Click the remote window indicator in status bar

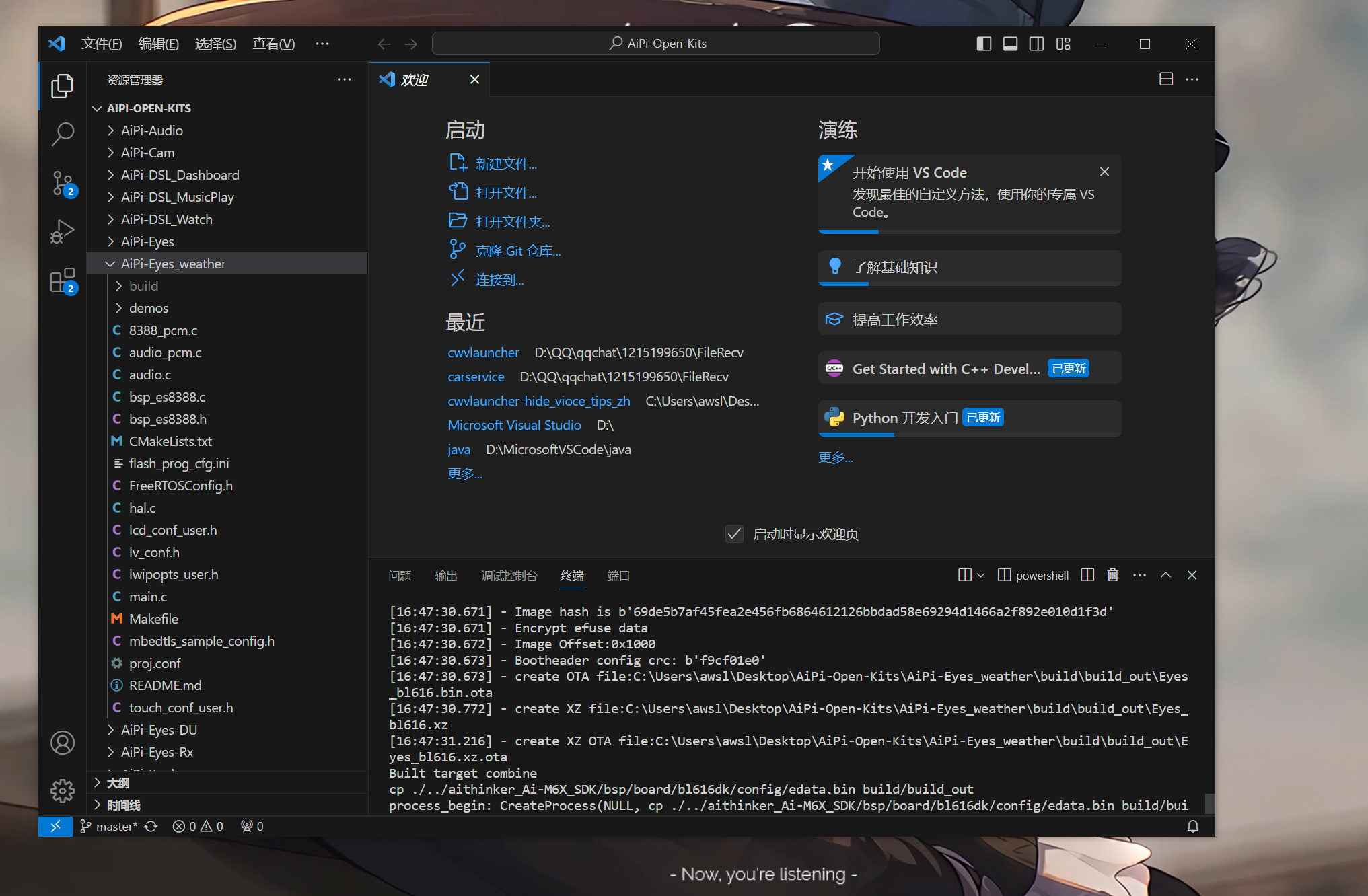tap(55, 826)
